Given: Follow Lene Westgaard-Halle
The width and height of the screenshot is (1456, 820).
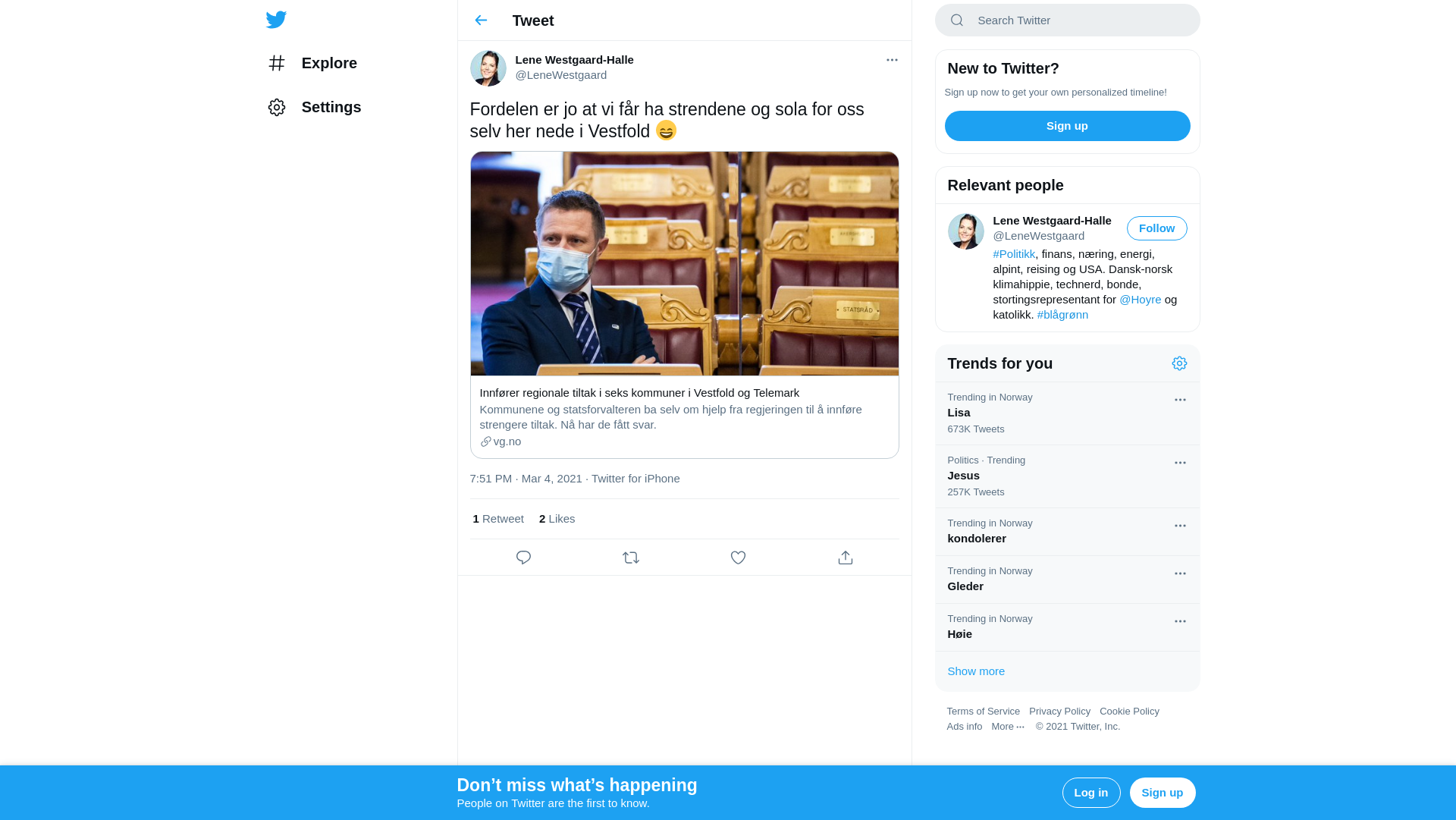Looking at the screenshot, I should click(1156, 228).
